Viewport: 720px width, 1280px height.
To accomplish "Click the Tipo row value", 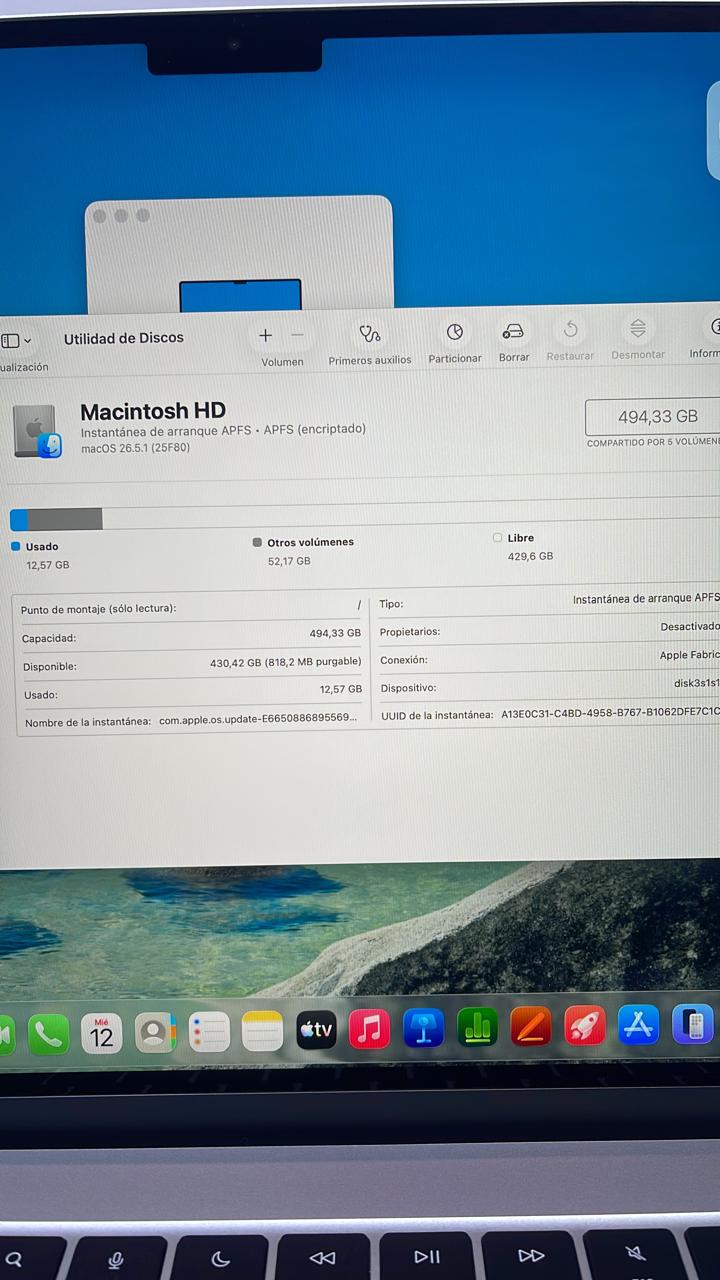I will coord(646,598).
